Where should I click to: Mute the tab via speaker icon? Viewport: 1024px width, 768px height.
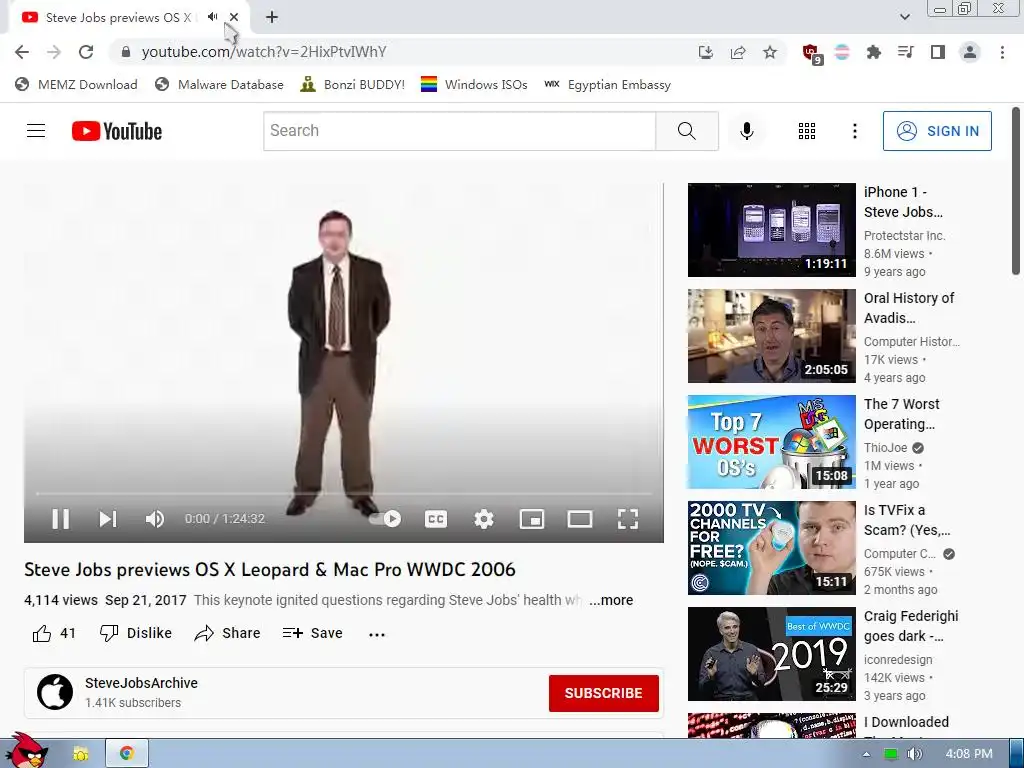(212, 17)
